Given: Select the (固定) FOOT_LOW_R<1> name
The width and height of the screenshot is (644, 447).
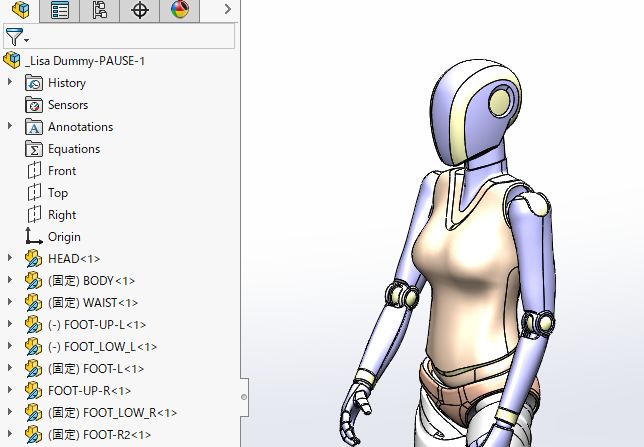Looking at the screenshot, I should coord(113,412).
